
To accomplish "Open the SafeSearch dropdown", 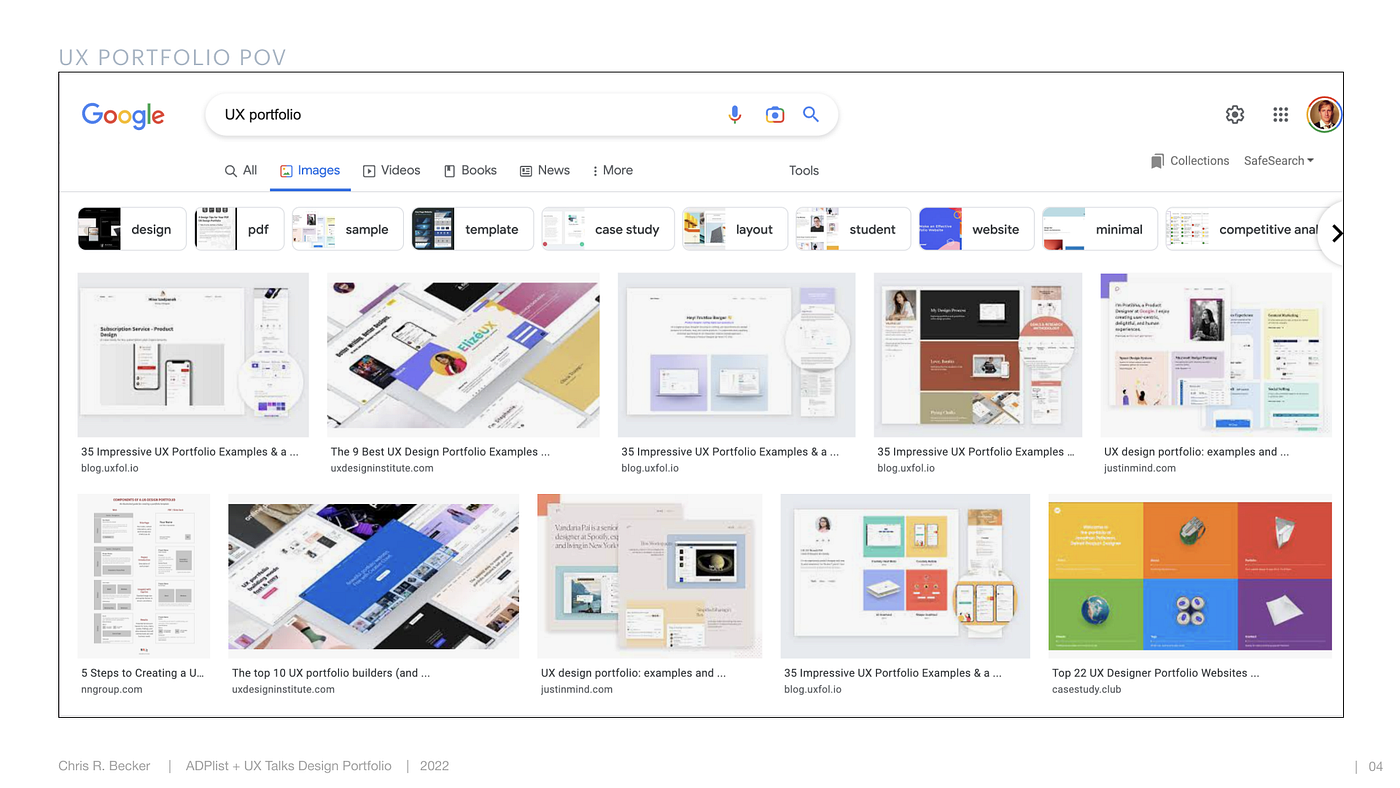I will tap(1278, 160).
